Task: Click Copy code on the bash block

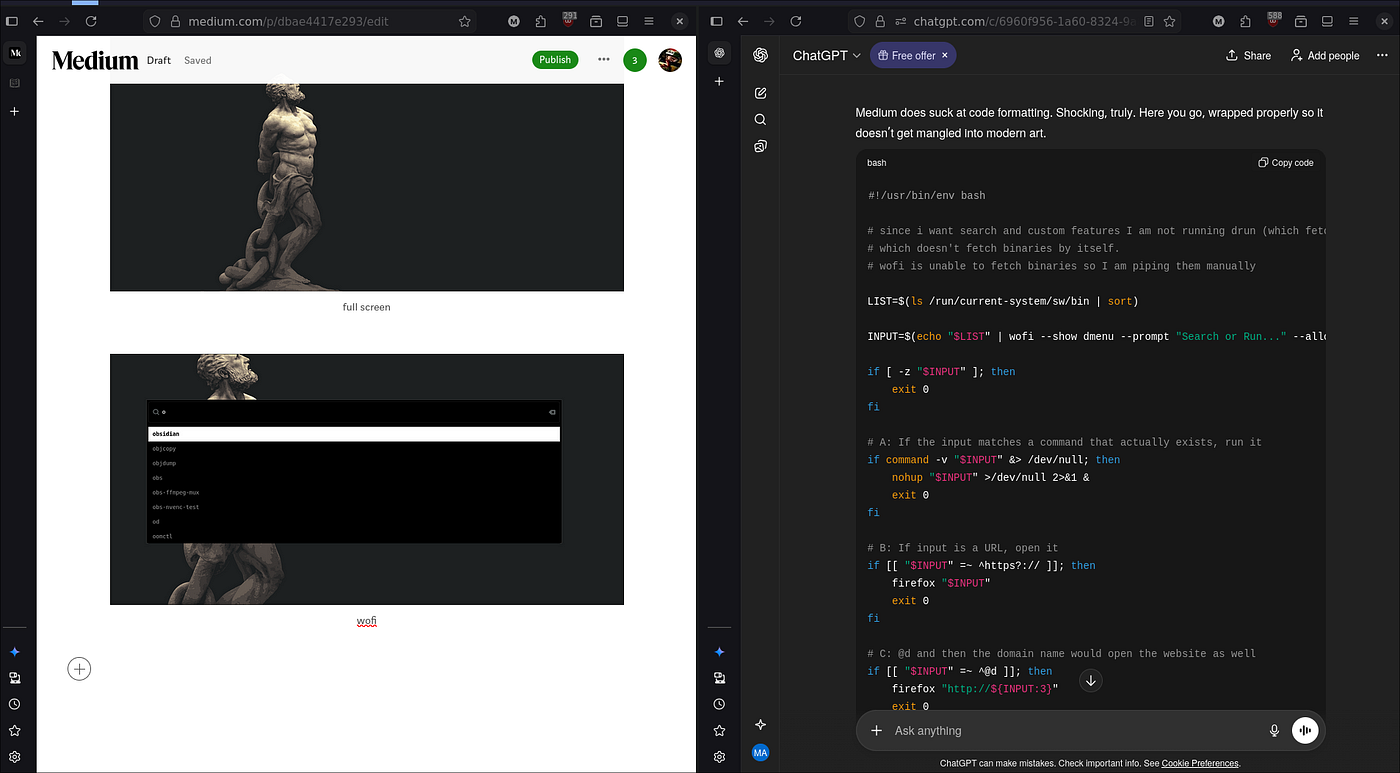Action: [x=1286, y=163]
